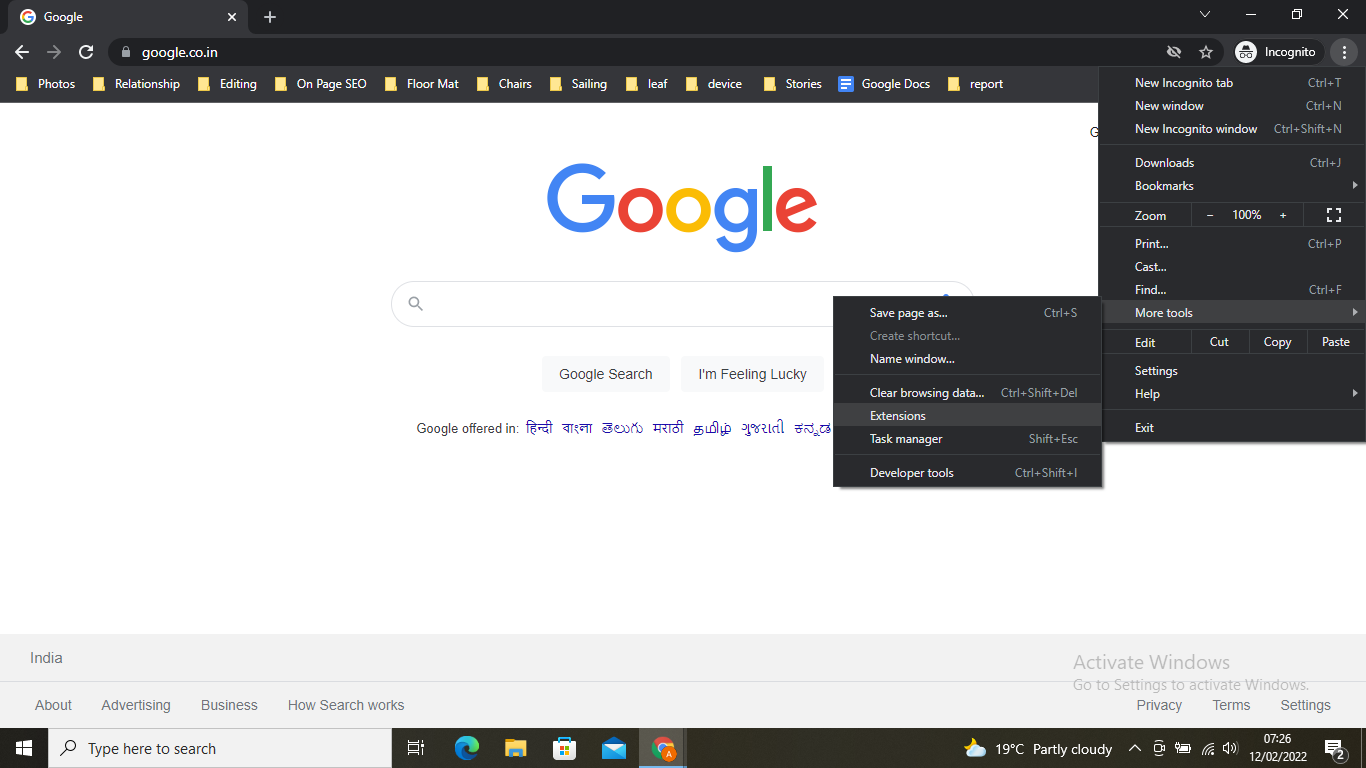Expand the Help submenu
1366x768 pixels.
(1232, 394)
